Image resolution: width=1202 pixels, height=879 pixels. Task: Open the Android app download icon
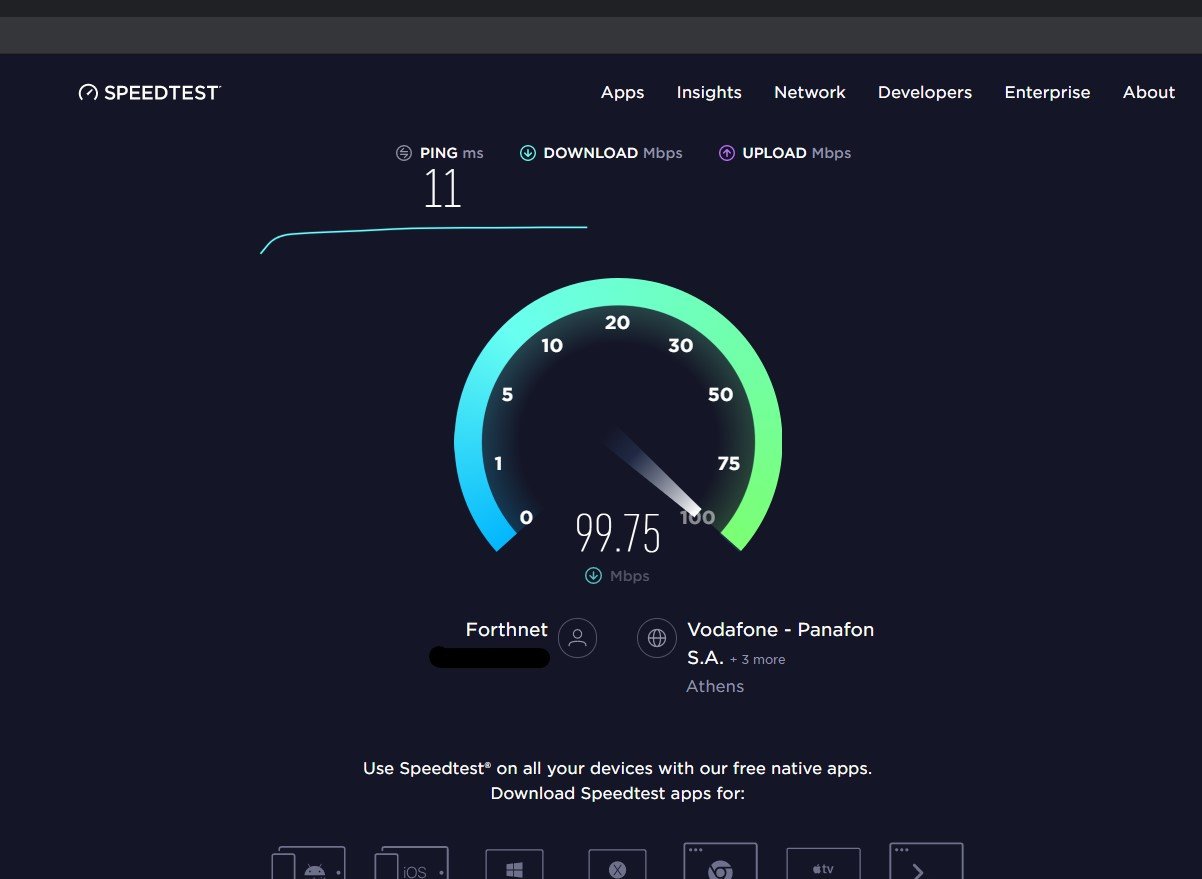(x=308, y=863)
